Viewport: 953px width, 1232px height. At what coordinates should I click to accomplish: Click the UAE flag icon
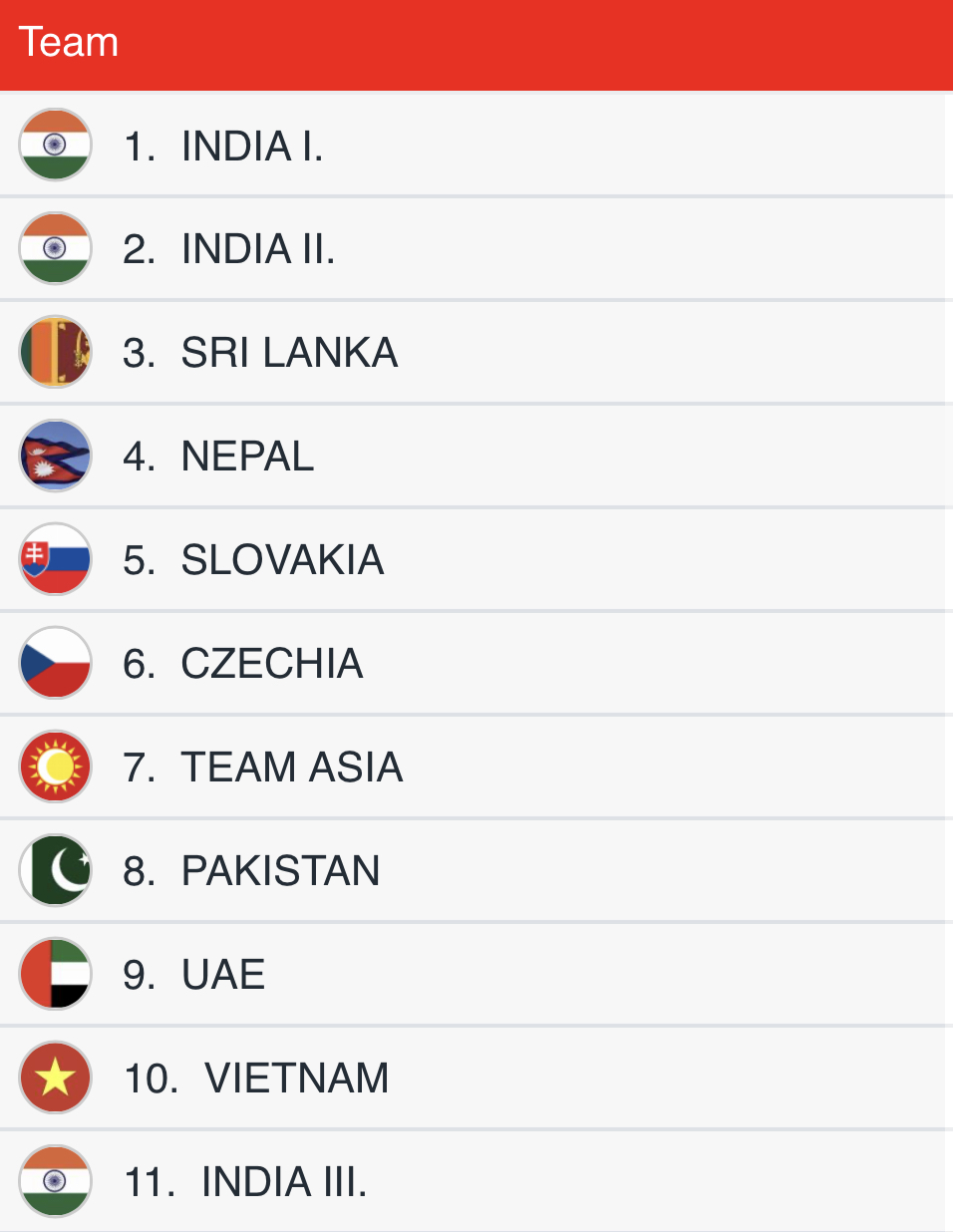56,974
